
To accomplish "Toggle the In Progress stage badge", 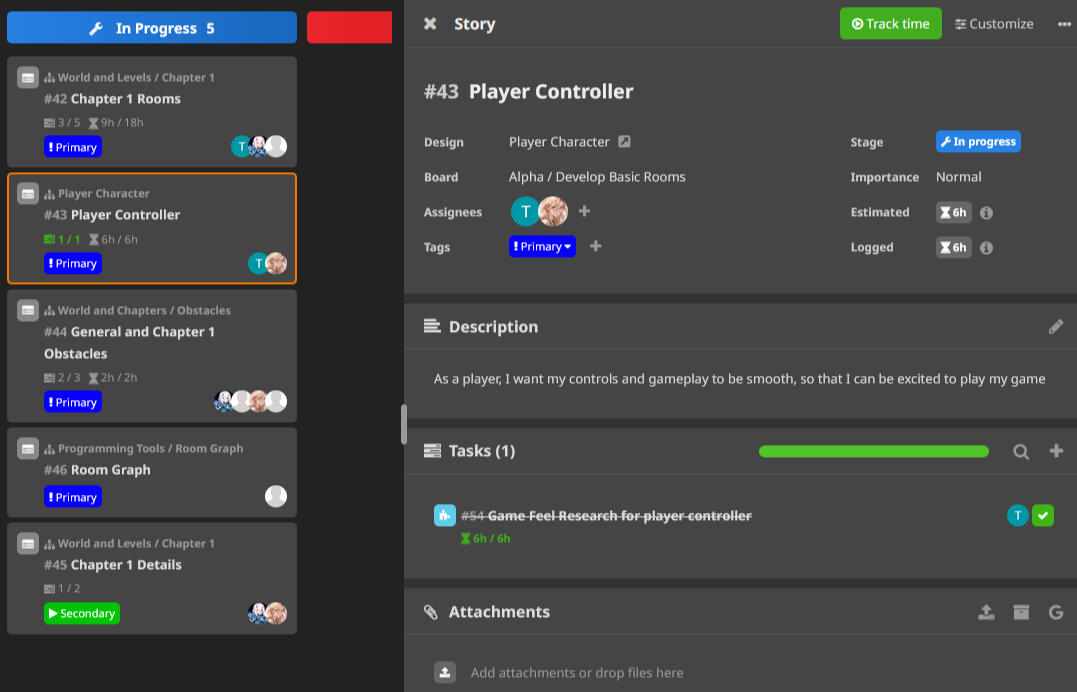I will 978,141.
